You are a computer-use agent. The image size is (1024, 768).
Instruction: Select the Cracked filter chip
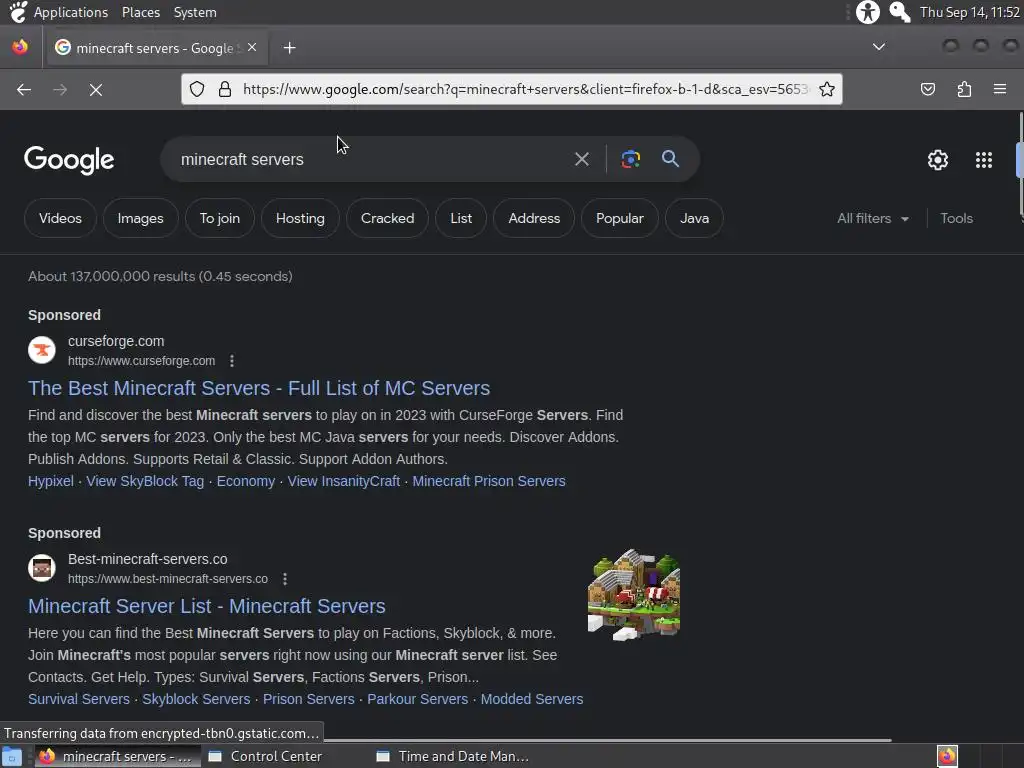point(387,218)
